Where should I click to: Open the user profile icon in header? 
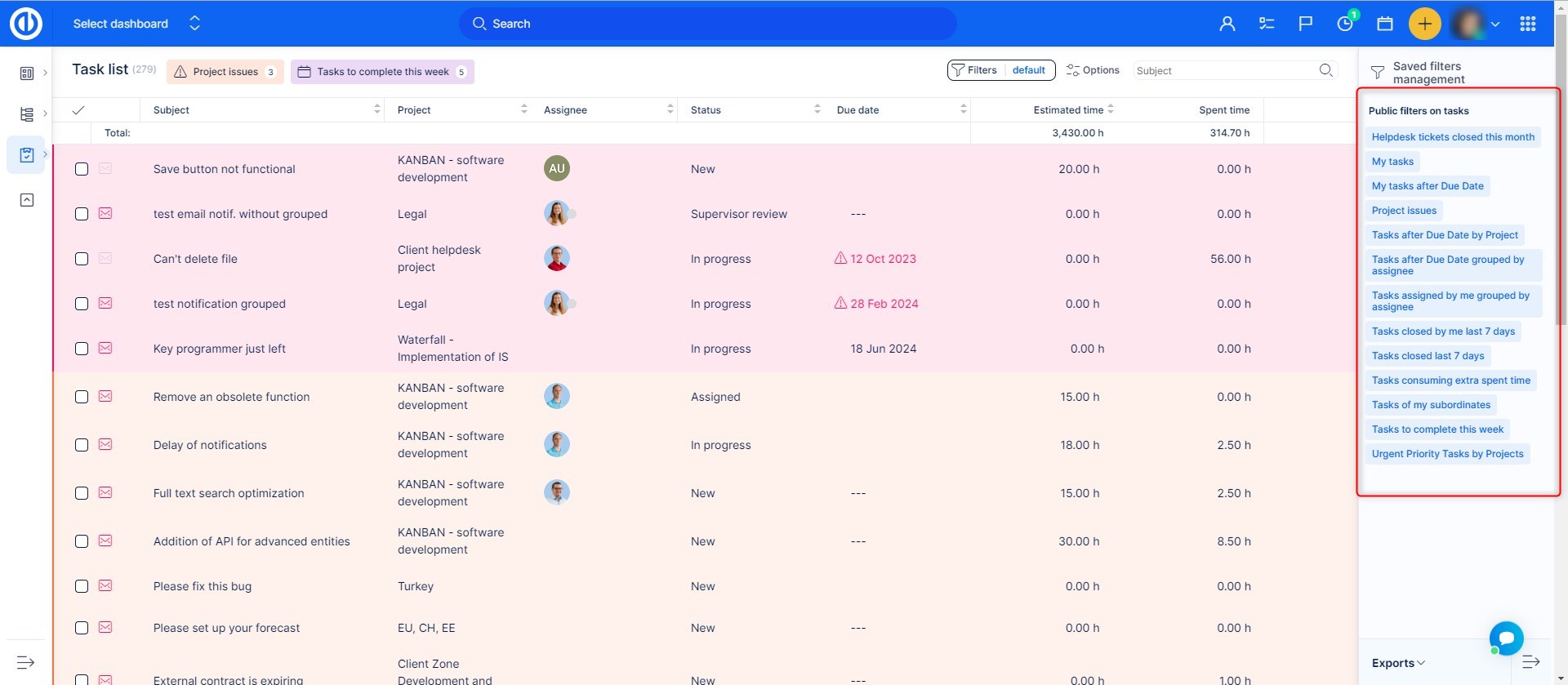pyautogui.click(x=1227, y=24)
